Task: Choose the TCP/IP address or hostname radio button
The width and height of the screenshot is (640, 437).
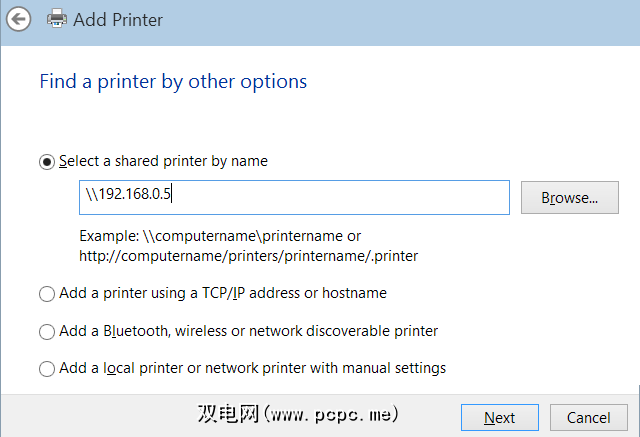Action: click(47, 294)
